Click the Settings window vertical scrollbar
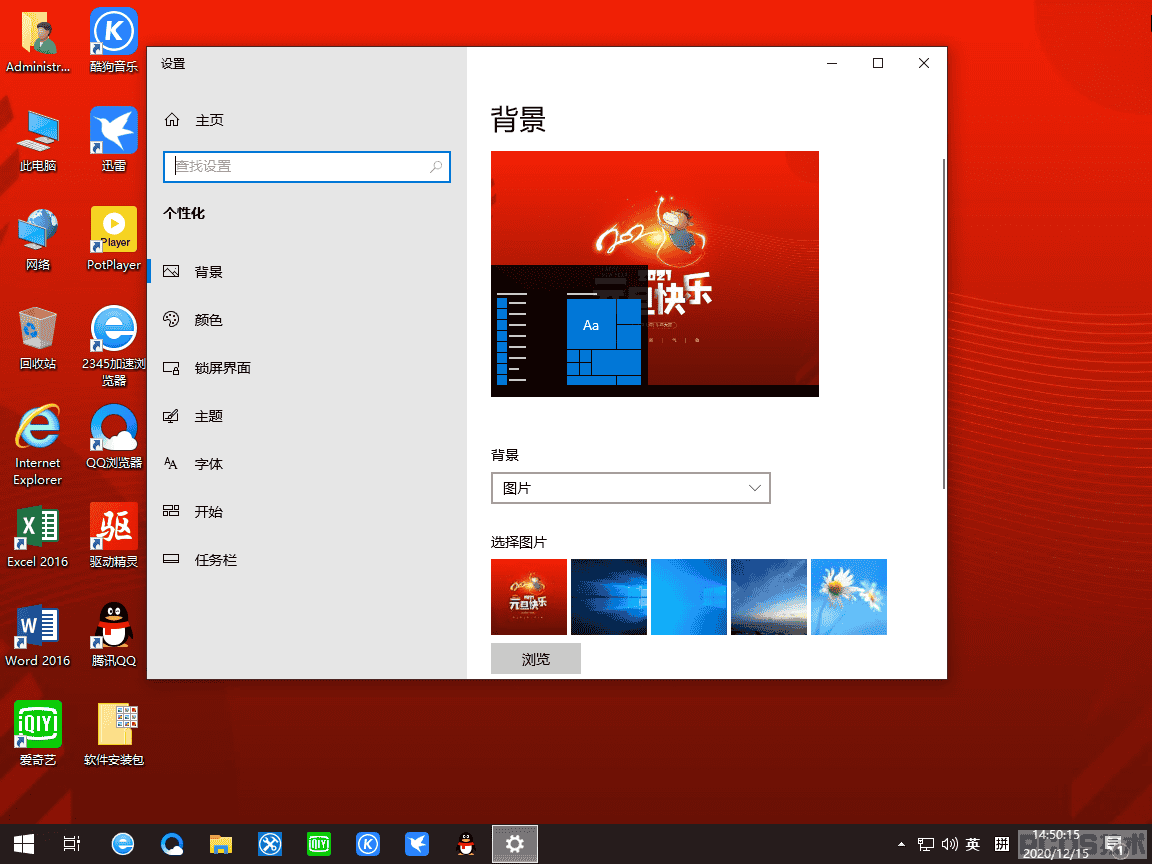This screenshot has width=1152, height=864. coord(943,323)
